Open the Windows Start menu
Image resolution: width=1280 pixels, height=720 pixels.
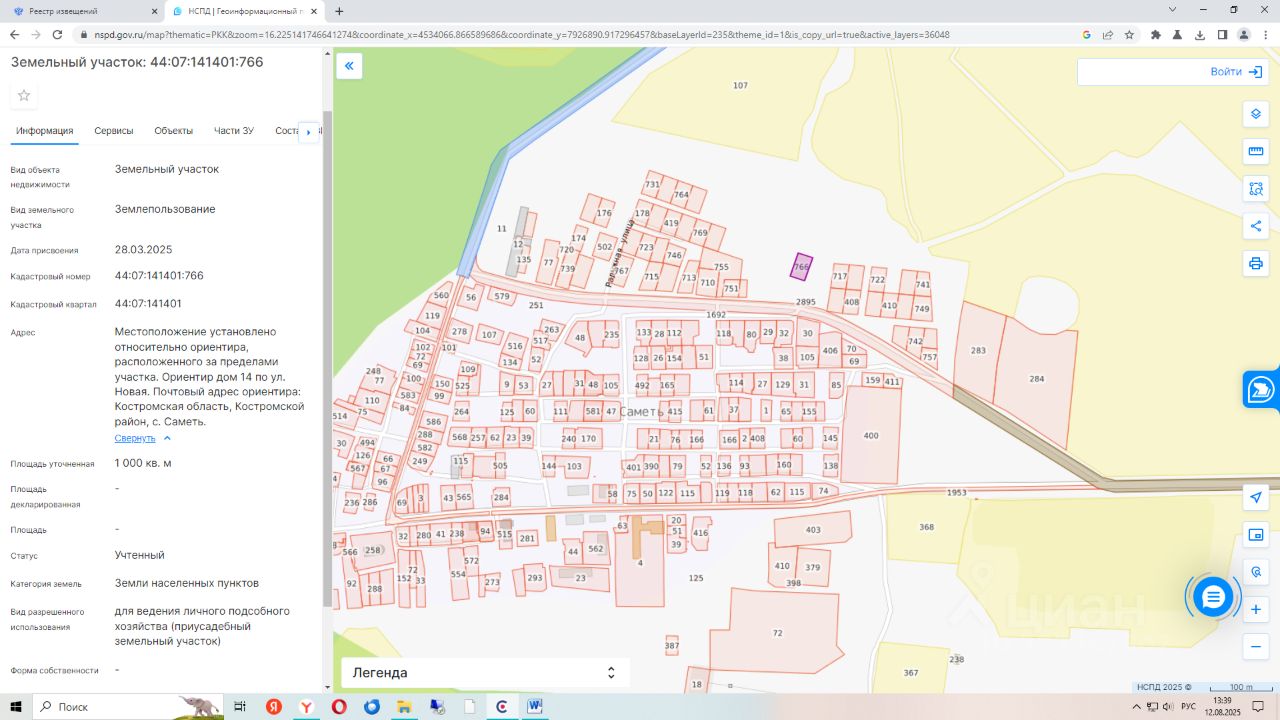point(15,706)
